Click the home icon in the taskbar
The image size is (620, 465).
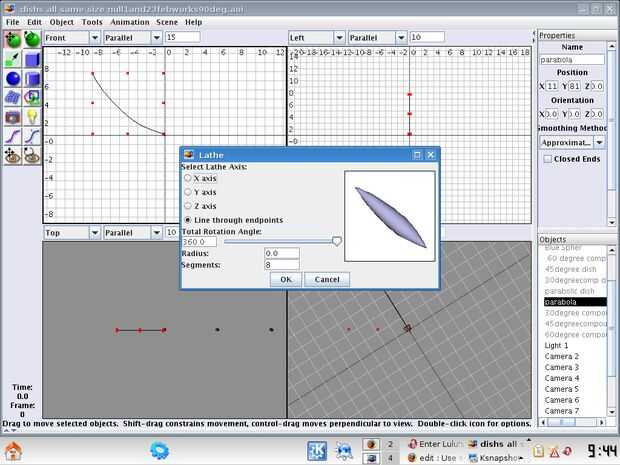click(13, 450)
